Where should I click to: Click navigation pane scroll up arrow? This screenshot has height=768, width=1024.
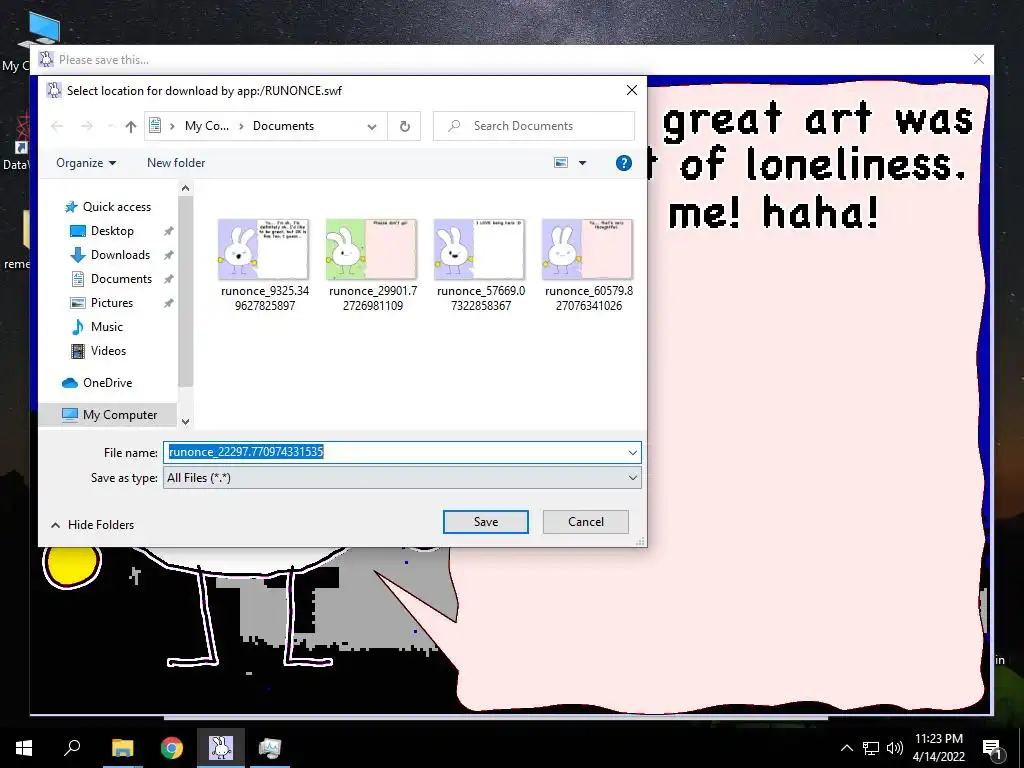(x=185, y=188)
